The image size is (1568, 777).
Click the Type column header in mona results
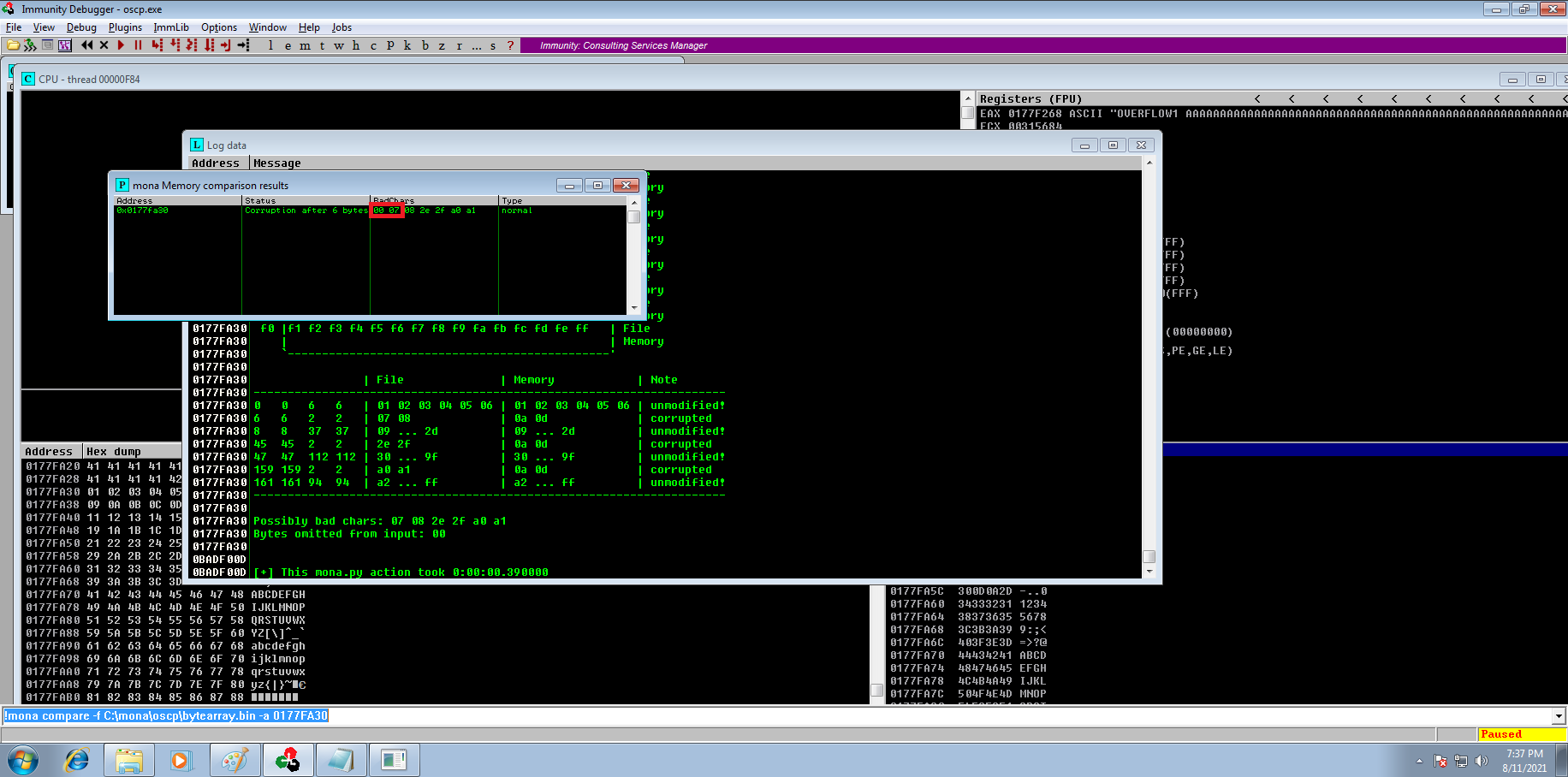point(562,200)
